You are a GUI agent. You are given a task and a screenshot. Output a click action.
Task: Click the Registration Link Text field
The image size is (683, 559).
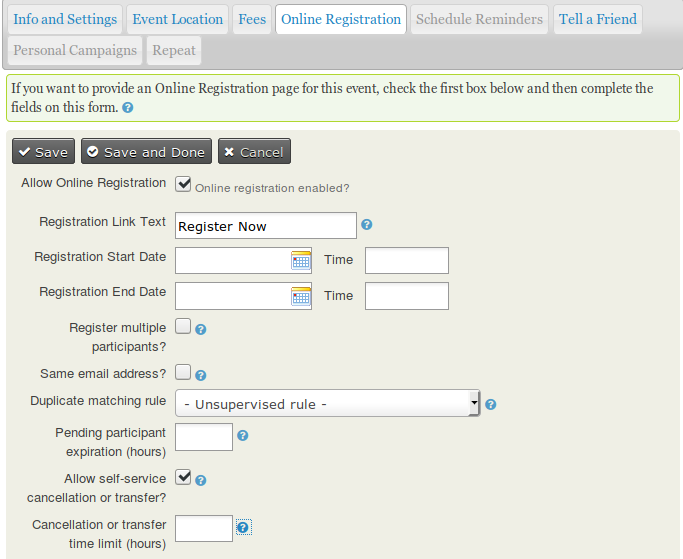coord(265,226)
